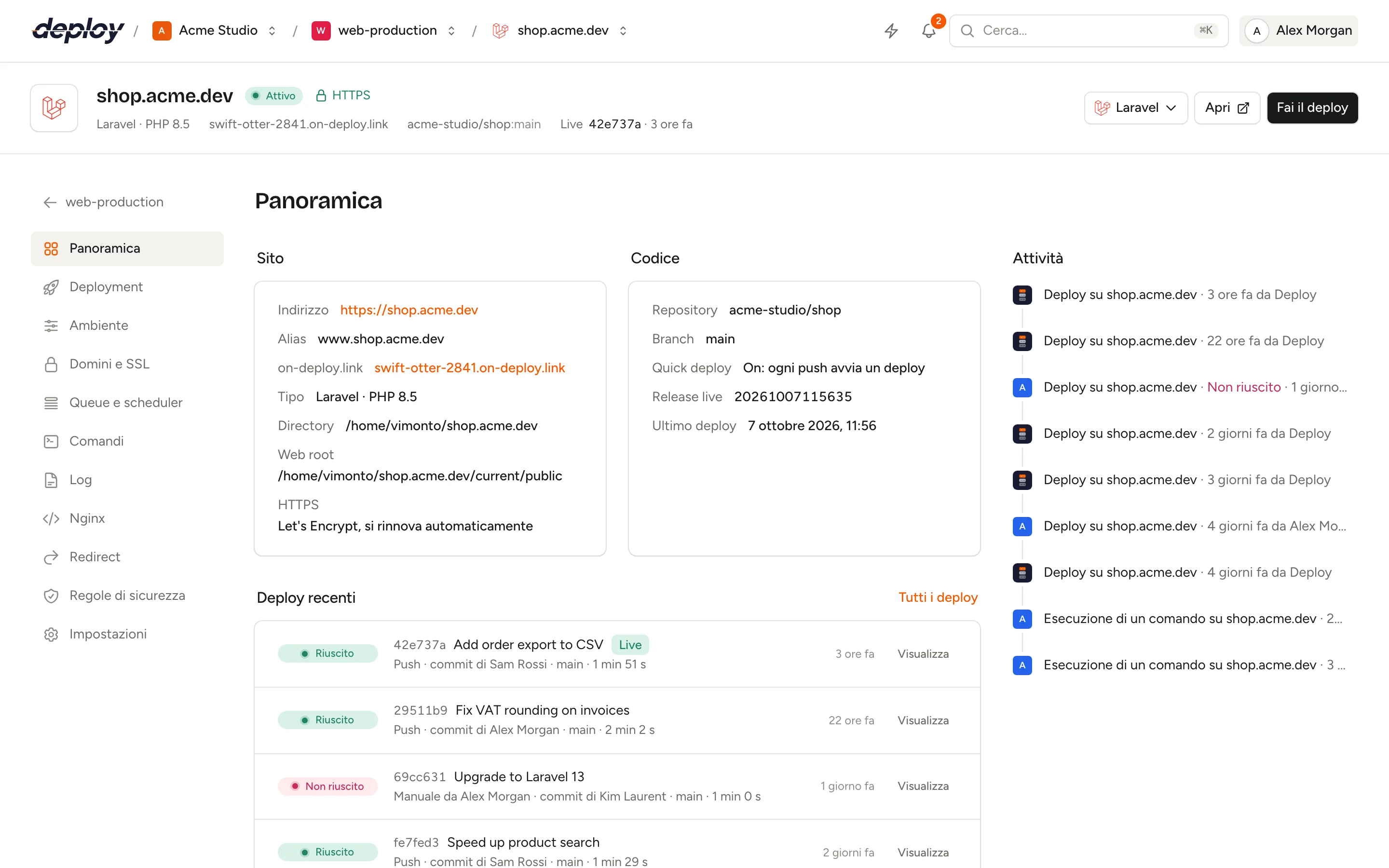1389x868 pixels.
Task: Click the Apri external link button
Action: click(1226, 108)
